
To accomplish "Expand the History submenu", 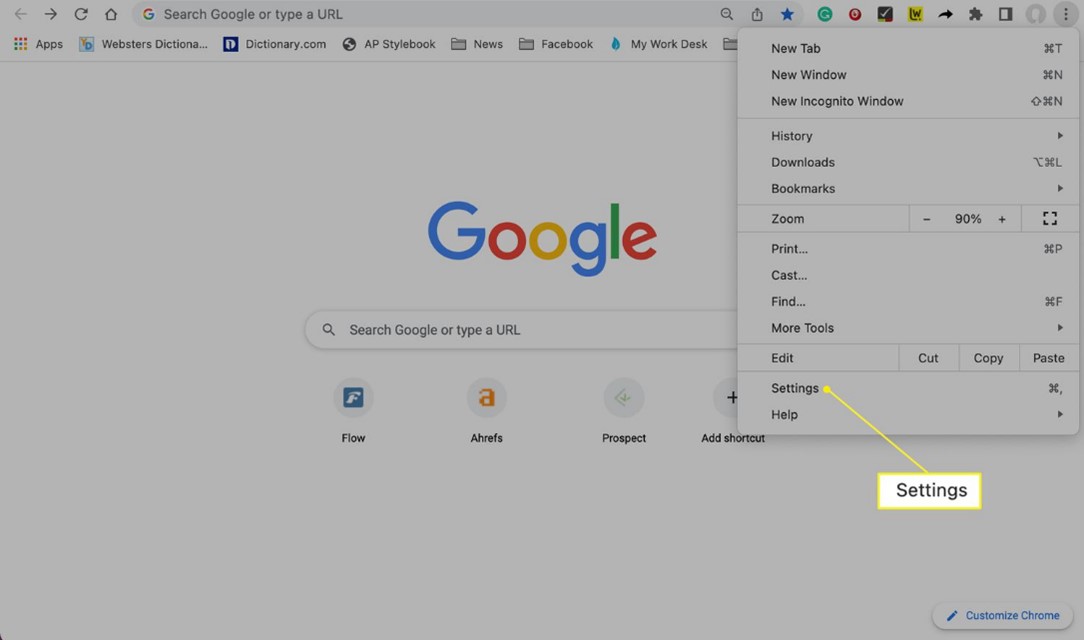I will click(x=908, y=136).
